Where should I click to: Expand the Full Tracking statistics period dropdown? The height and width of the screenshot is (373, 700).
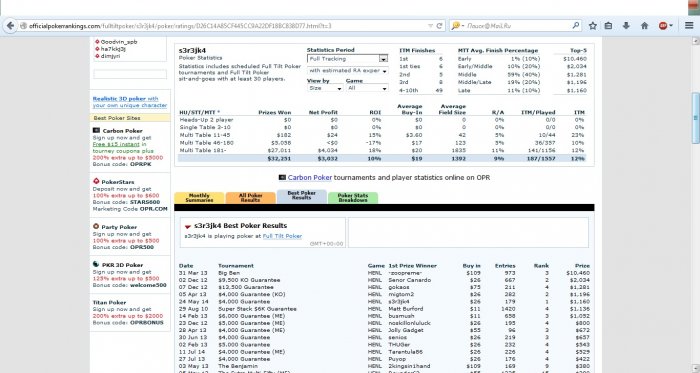pyautogui.click(x=347, y=58)
